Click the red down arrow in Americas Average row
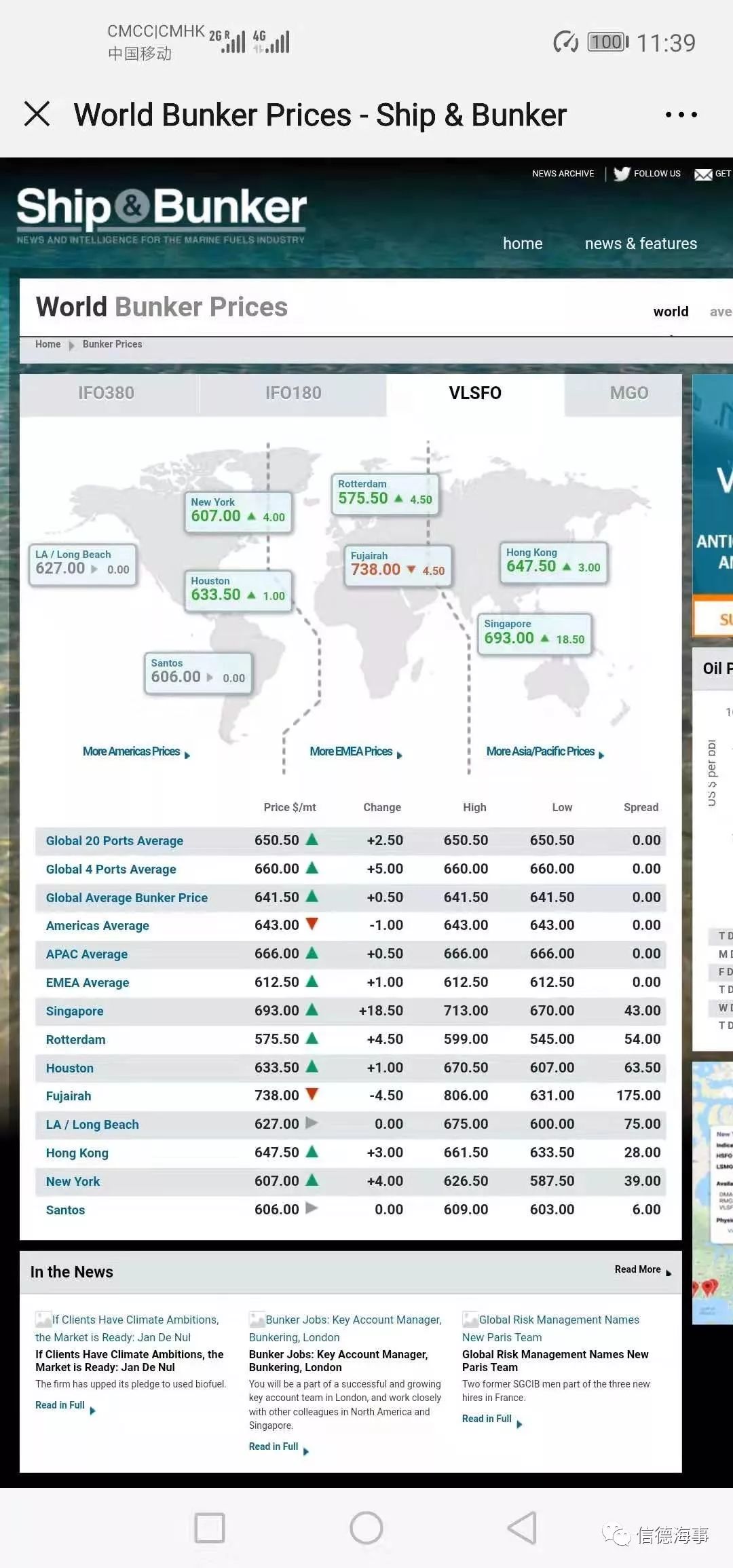This screenshot has width=733, height=1568. click(x=312, y=924)
